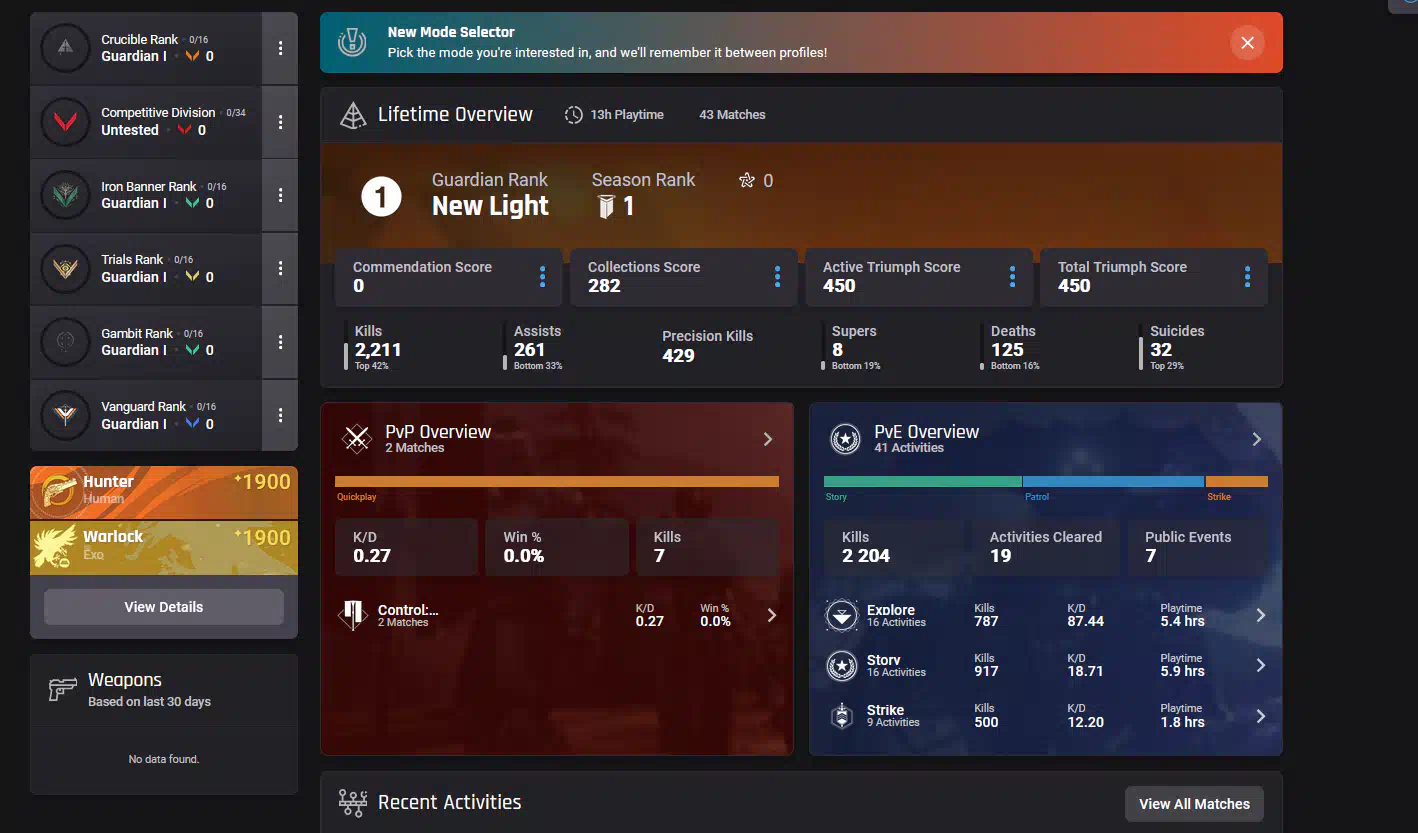Image resolution: width=1418 pixels, height=833 pixels.
Task: Select the Hunter character card
Action: pos(164,493)
